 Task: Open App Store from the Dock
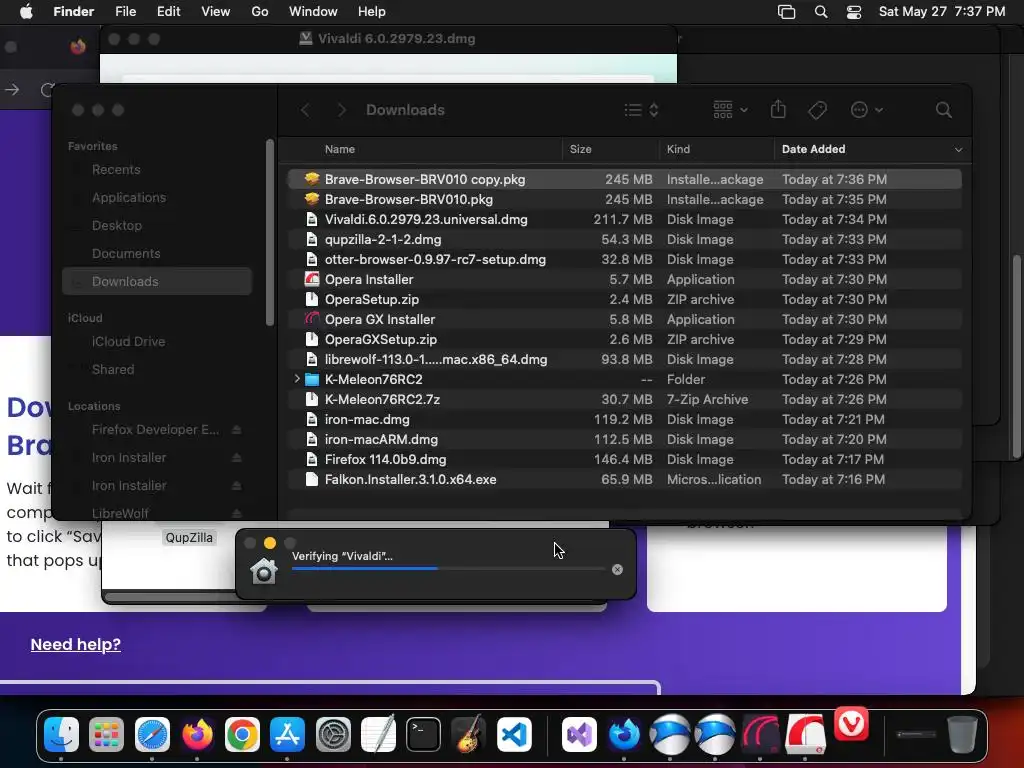[287, 735]
